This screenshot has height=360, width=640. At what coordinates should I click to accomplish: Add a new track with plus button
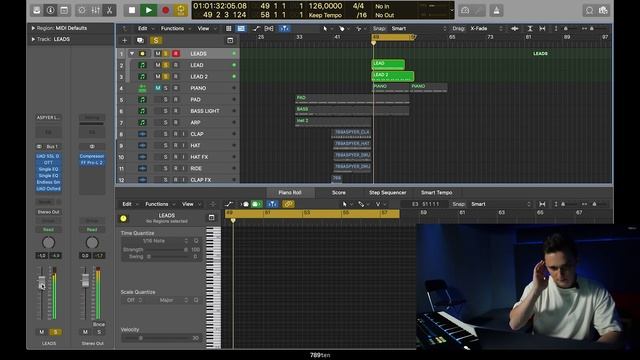[x=124, y=40]
